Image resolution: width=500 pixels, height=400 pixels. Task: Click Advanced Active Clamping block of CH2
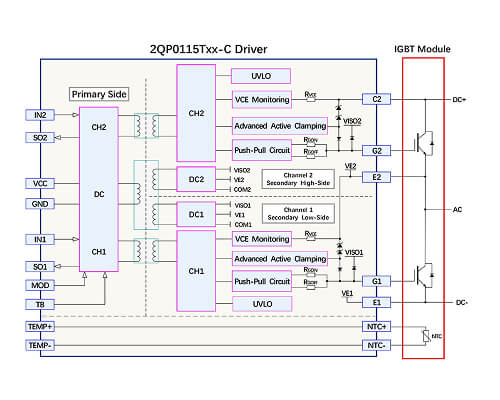tap(280, 126)
